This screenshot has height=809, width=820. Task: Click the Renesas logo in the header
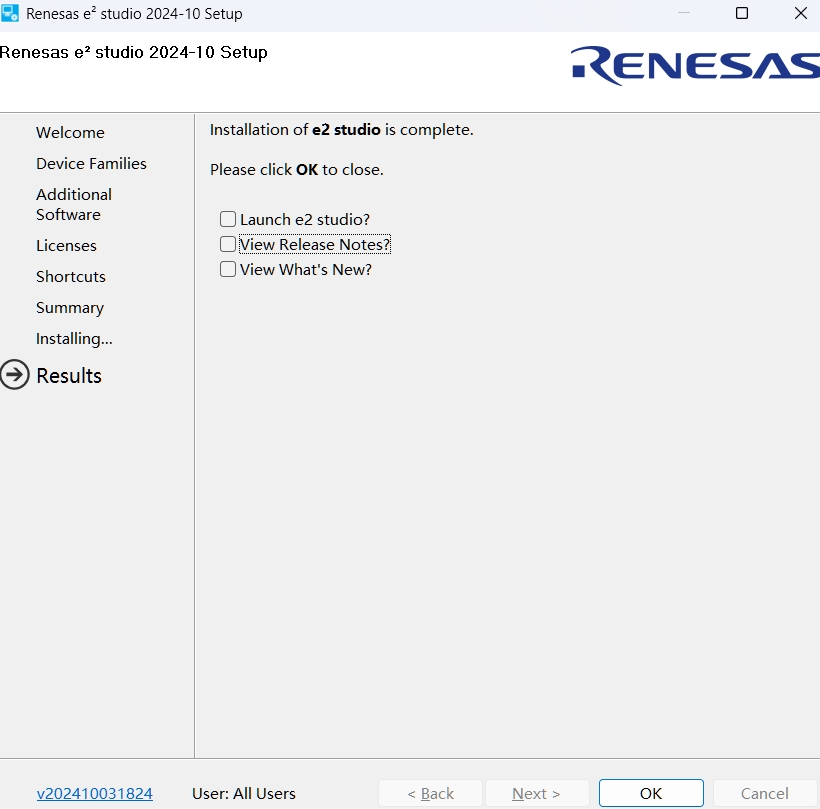696,65
